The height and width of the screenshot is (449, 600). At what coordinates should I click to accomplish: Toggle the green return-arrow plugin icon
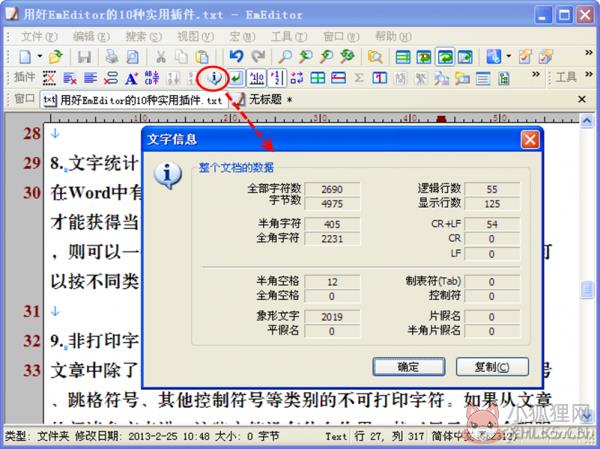click(236, 78)
